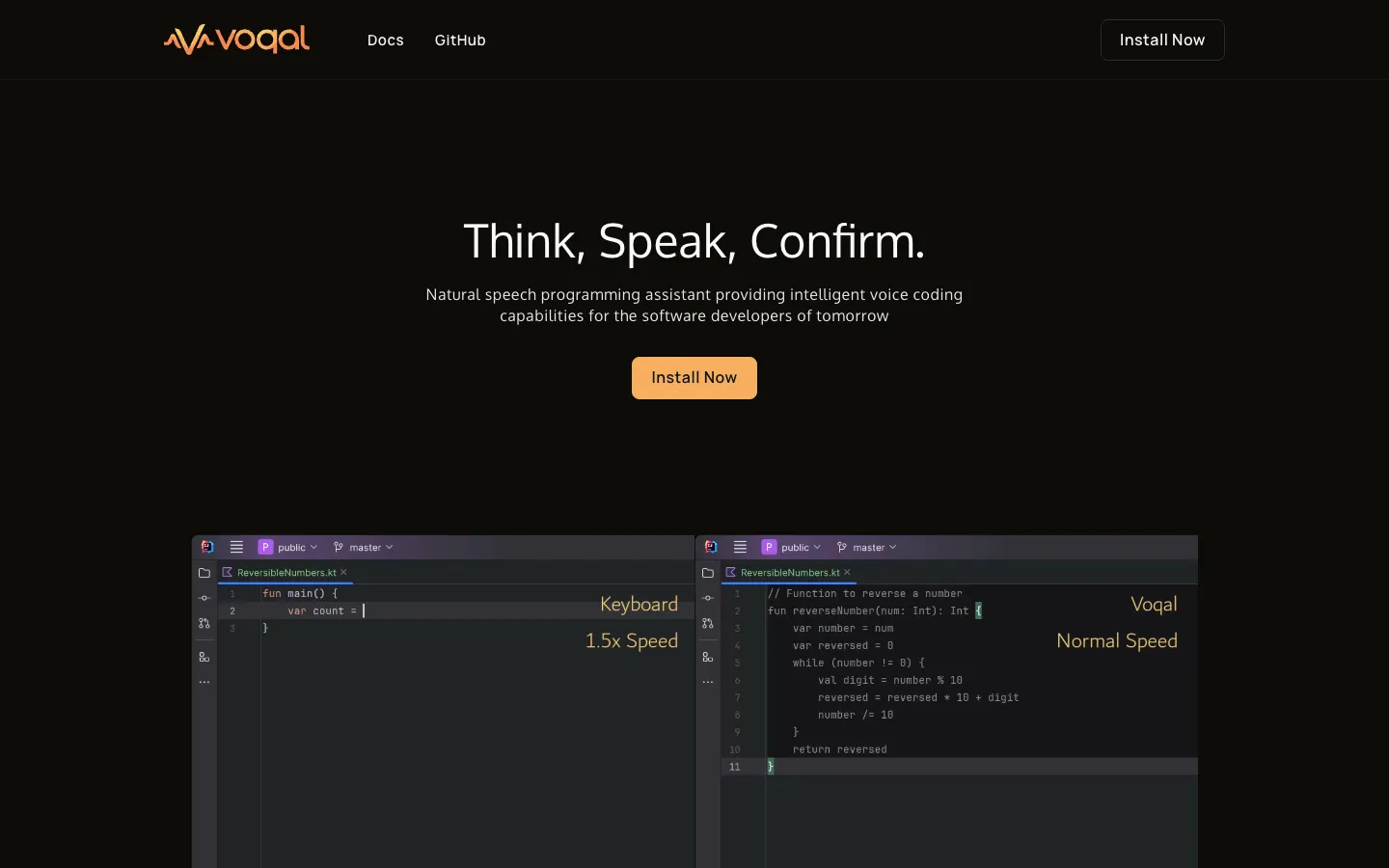Screen dimensions: 1389x868
Task: Open the GitHub link
Action: point(460,40)
